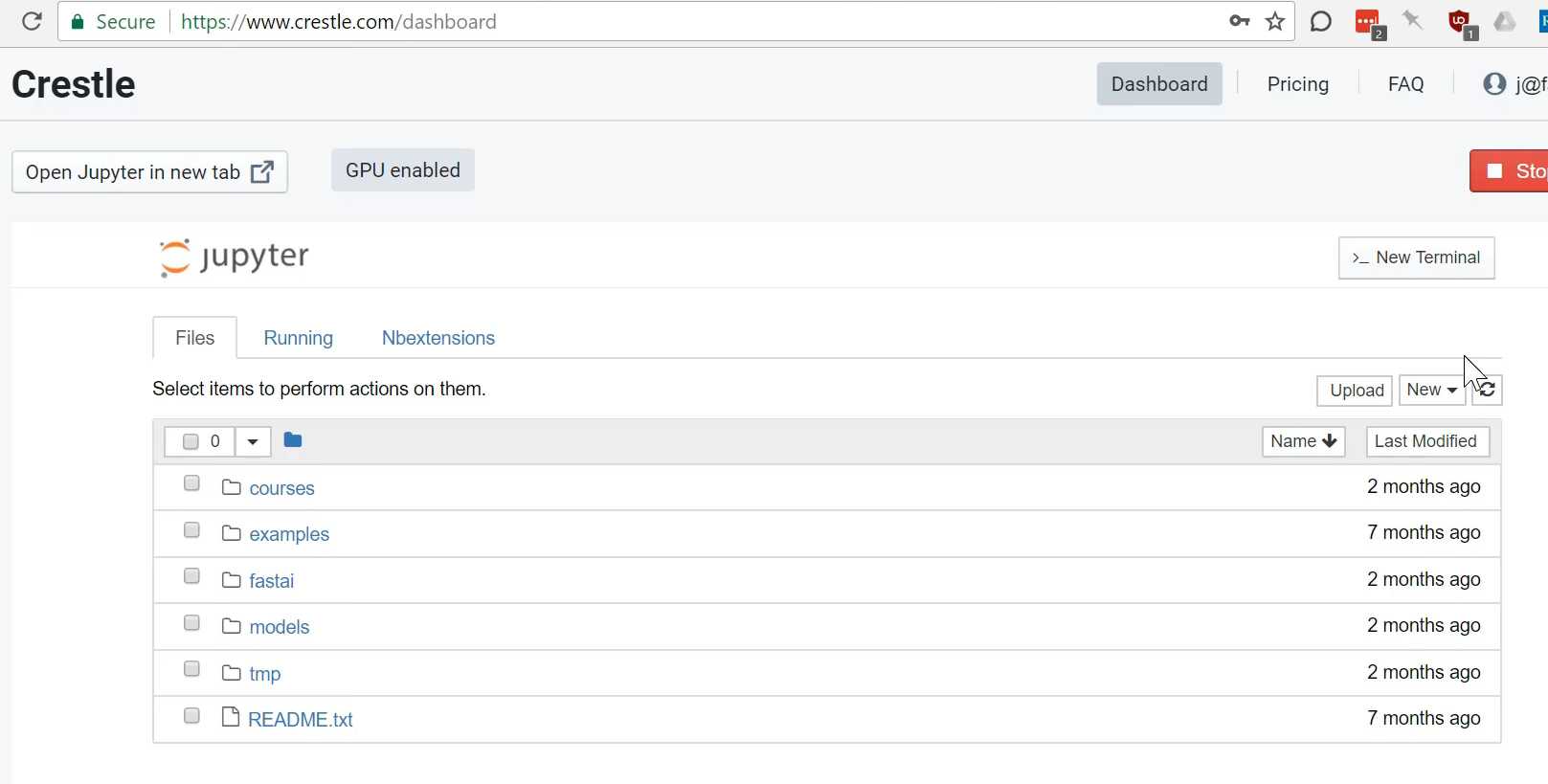Click the fastai folder icon
1548x784 pixels.
231,579
